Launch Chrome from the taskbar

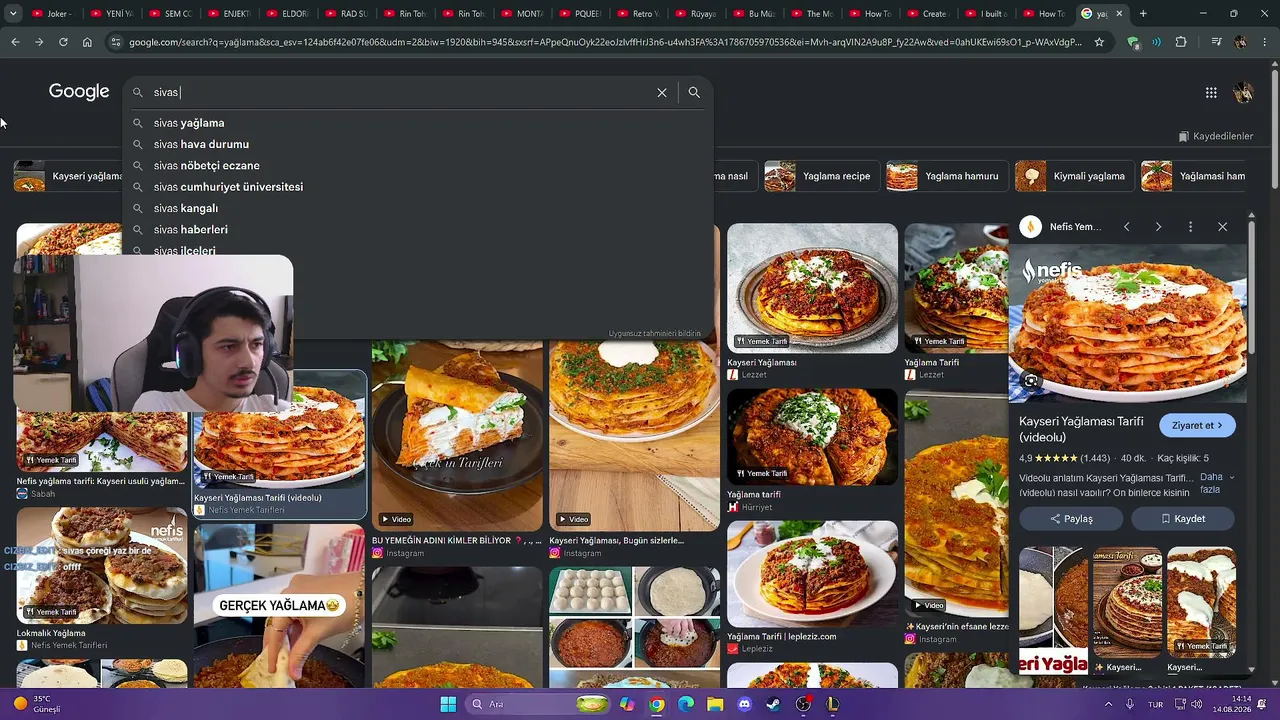pos(656,704)
